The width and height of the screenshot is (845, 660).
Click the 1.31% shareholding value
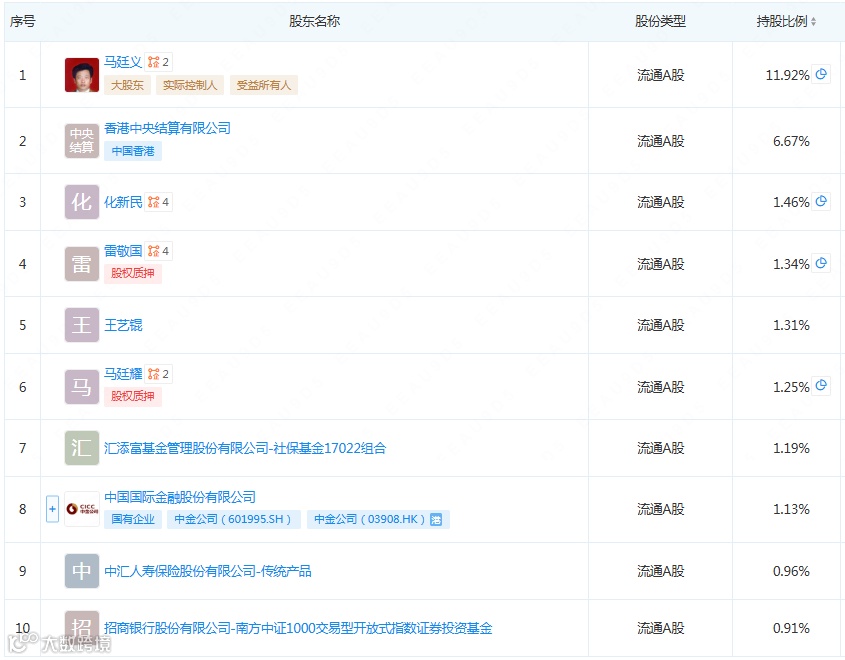coord(791,325)
